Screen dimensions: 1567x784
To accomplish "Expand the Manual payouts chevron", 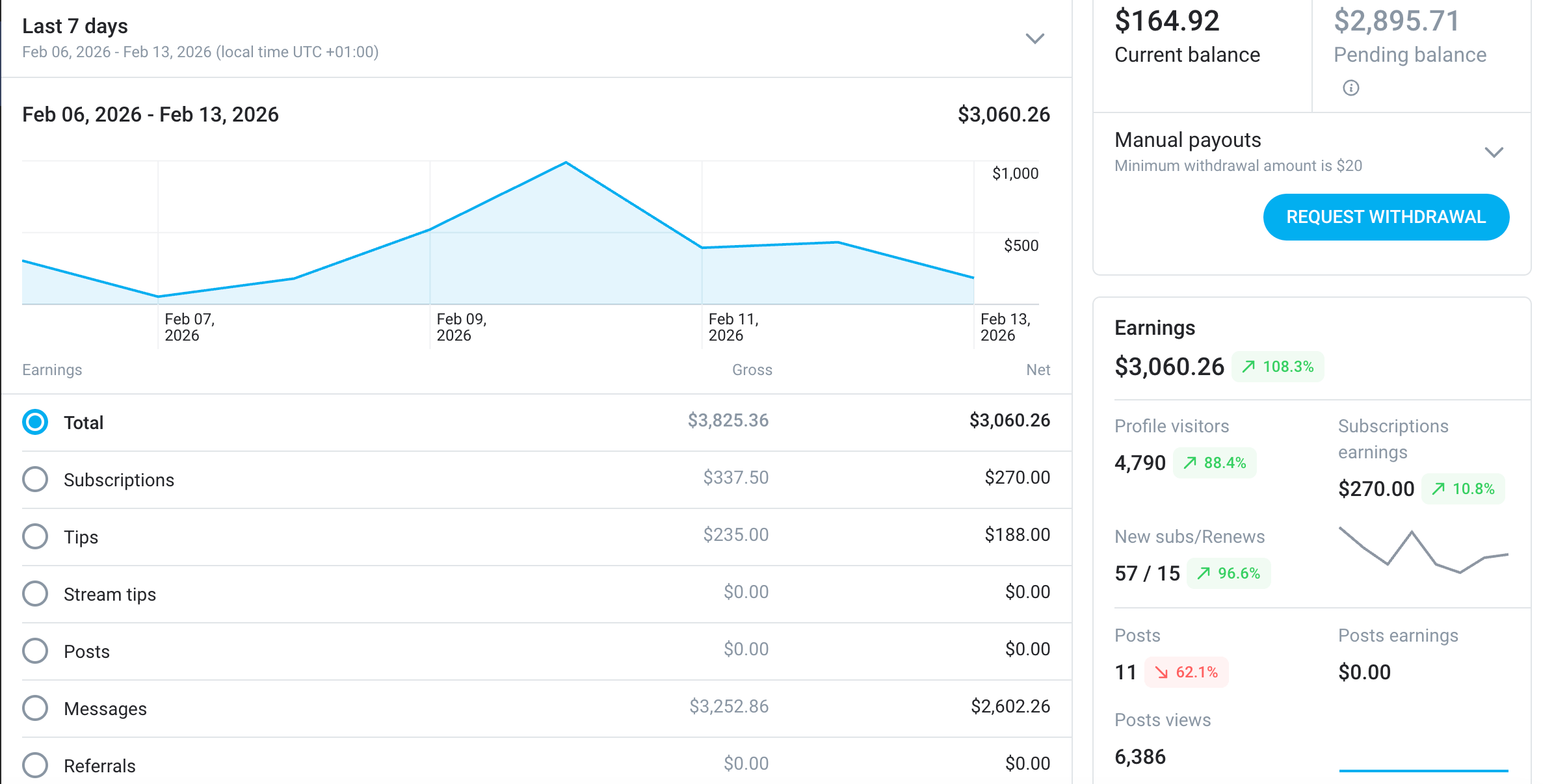I will pyautogui.click(x=1494, y=152).
